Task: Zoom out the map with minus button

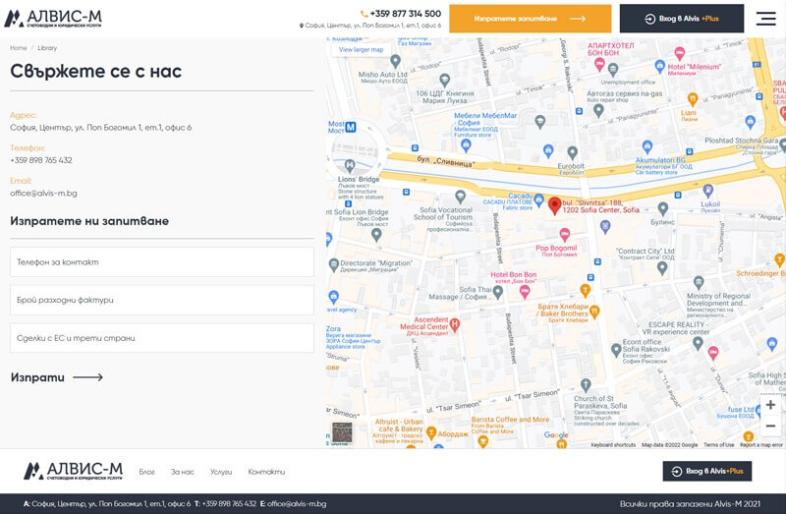Action: 770,426
